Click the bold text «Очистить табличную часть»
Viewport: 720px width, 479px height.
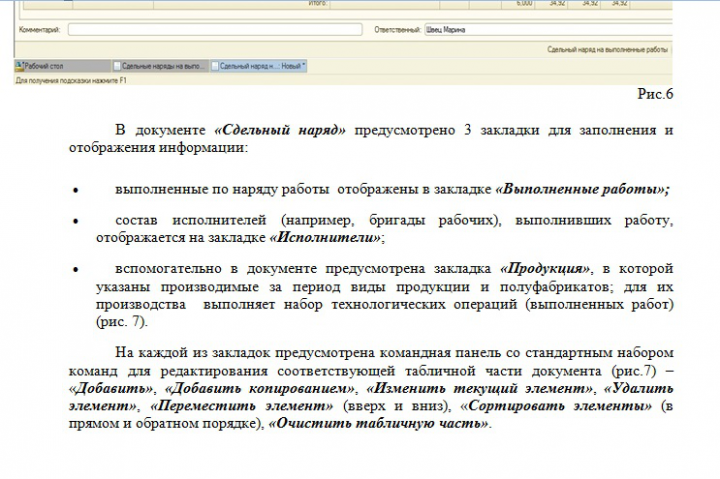click(x=379, y=423)
